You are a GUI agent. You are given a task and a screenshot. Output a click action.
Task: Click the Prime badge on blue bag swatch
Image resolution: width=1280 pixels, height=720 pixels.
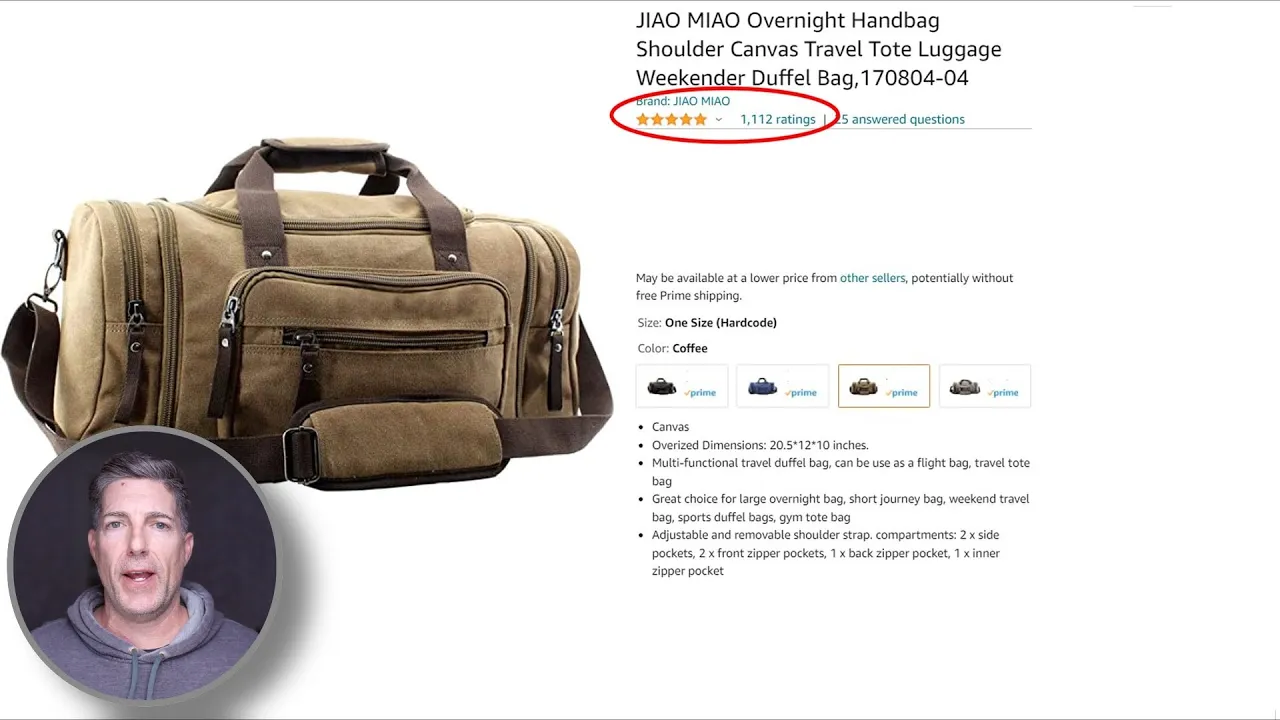pyautogui.click(x=801, y=393)
